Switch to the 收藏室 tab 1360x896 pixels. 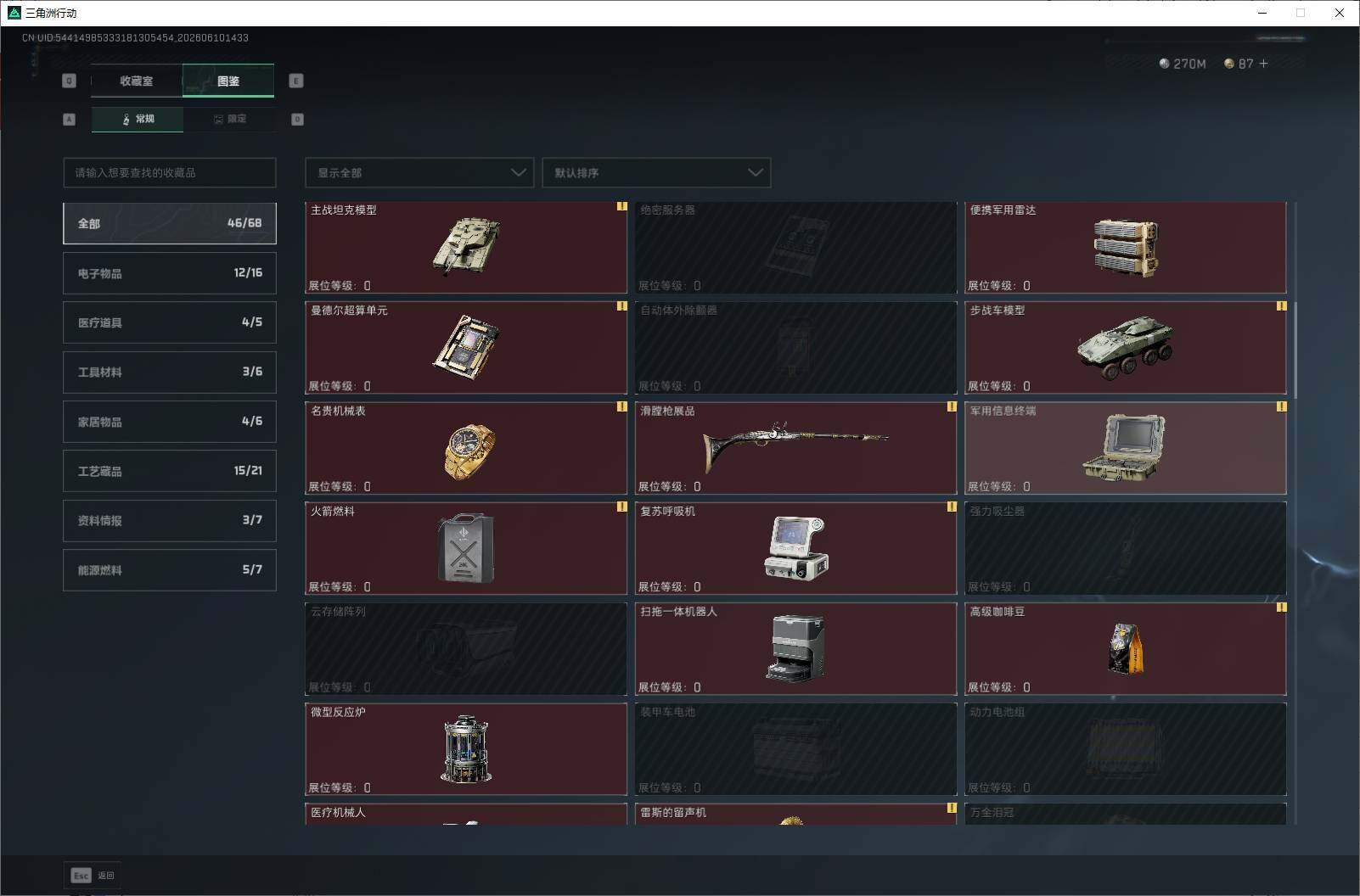pos(137,81)
